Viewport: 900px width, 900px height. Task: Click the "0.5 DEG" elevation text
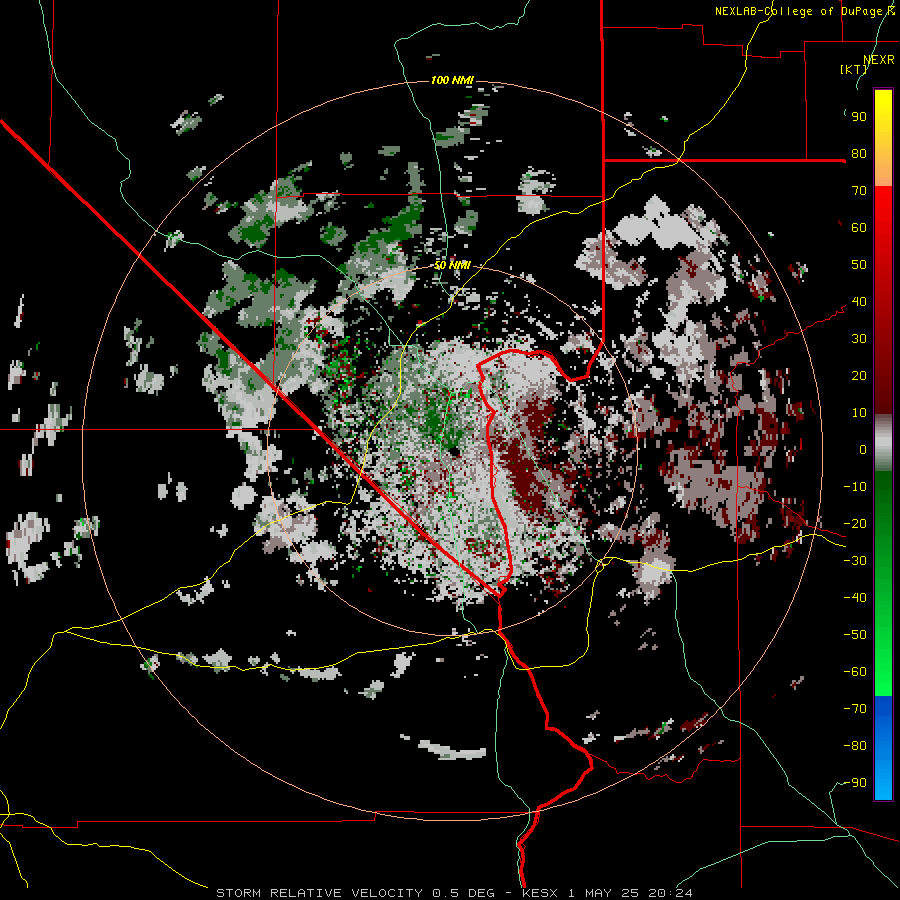(461, 893)
